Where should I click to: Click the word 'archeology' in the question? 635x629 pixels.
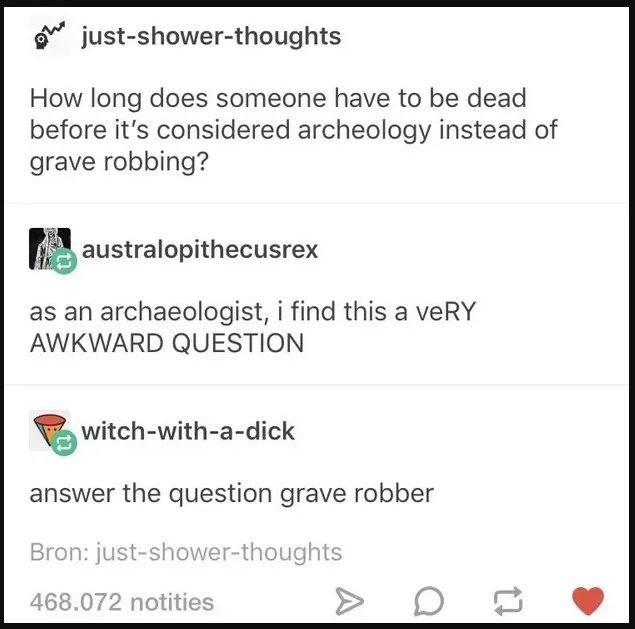364,131
